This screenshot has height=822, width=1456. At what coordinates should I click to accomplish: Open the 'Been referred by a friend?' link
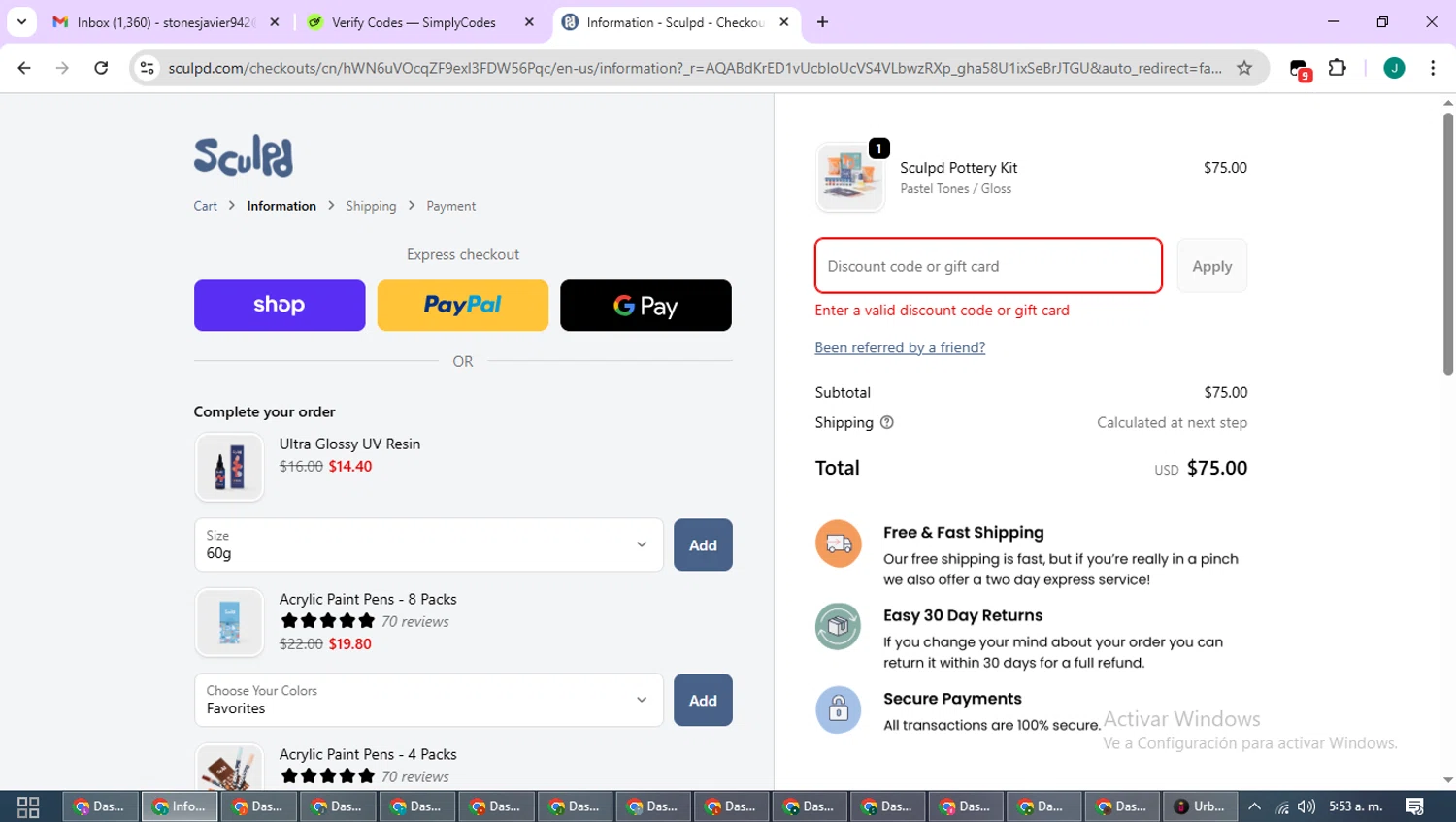(900, 347)
